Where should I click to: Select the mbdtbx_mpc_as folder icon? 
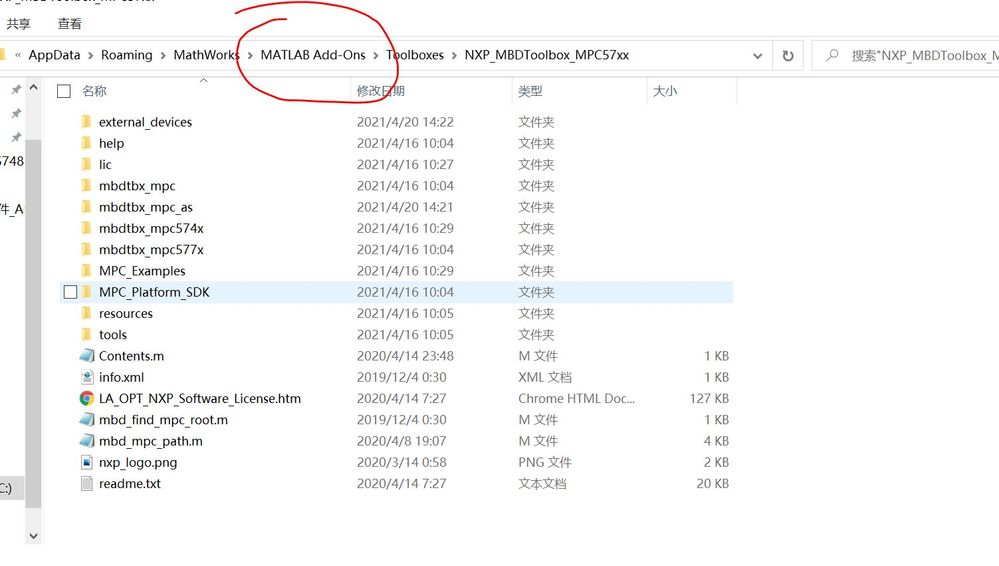pos(87,207)
